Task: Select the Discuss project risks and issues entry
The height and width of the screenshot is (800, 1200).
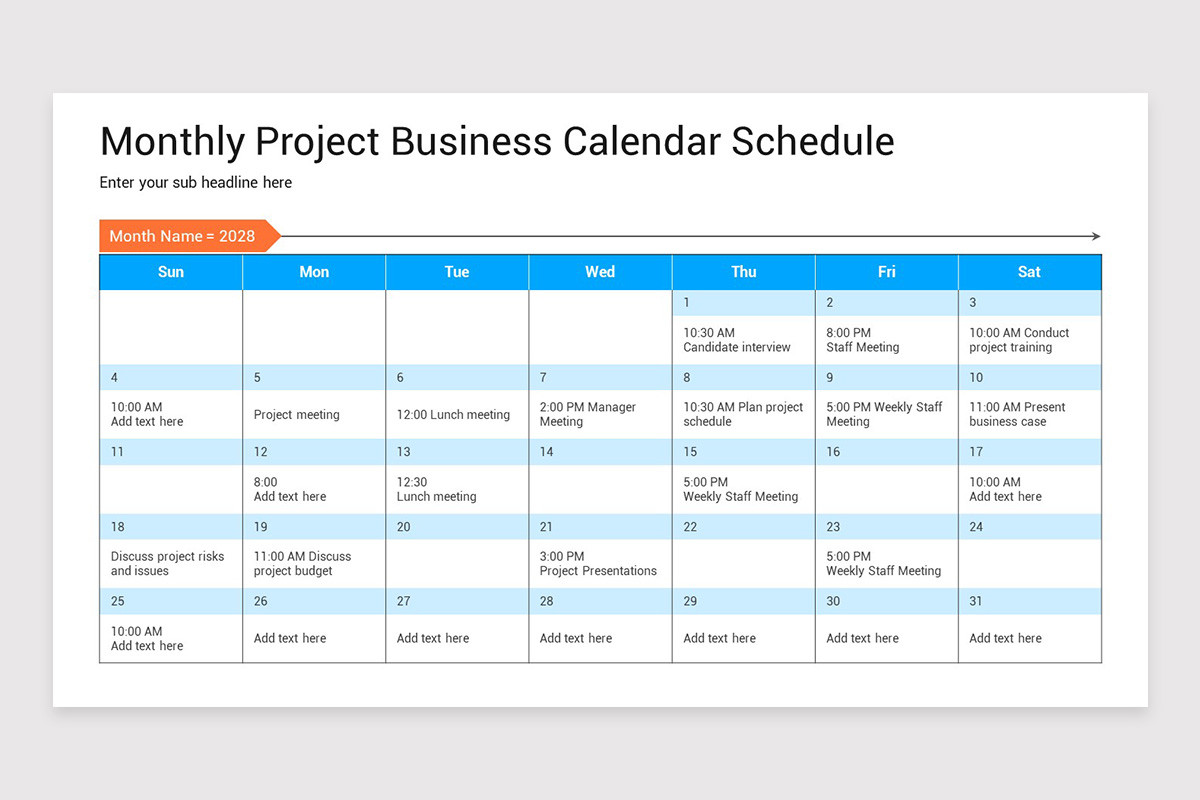Action: point(167,564)
